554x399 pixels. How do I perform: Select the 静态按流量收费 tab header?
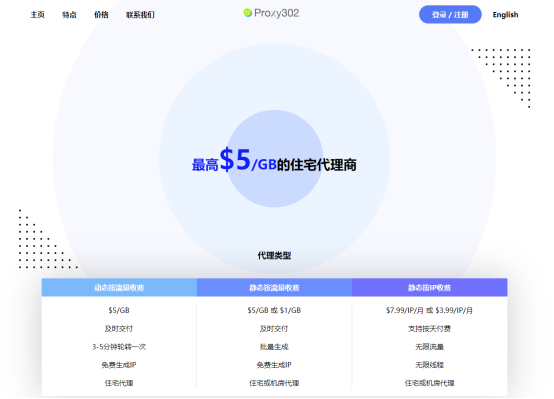pyautogui.click(x=274, y=287)
